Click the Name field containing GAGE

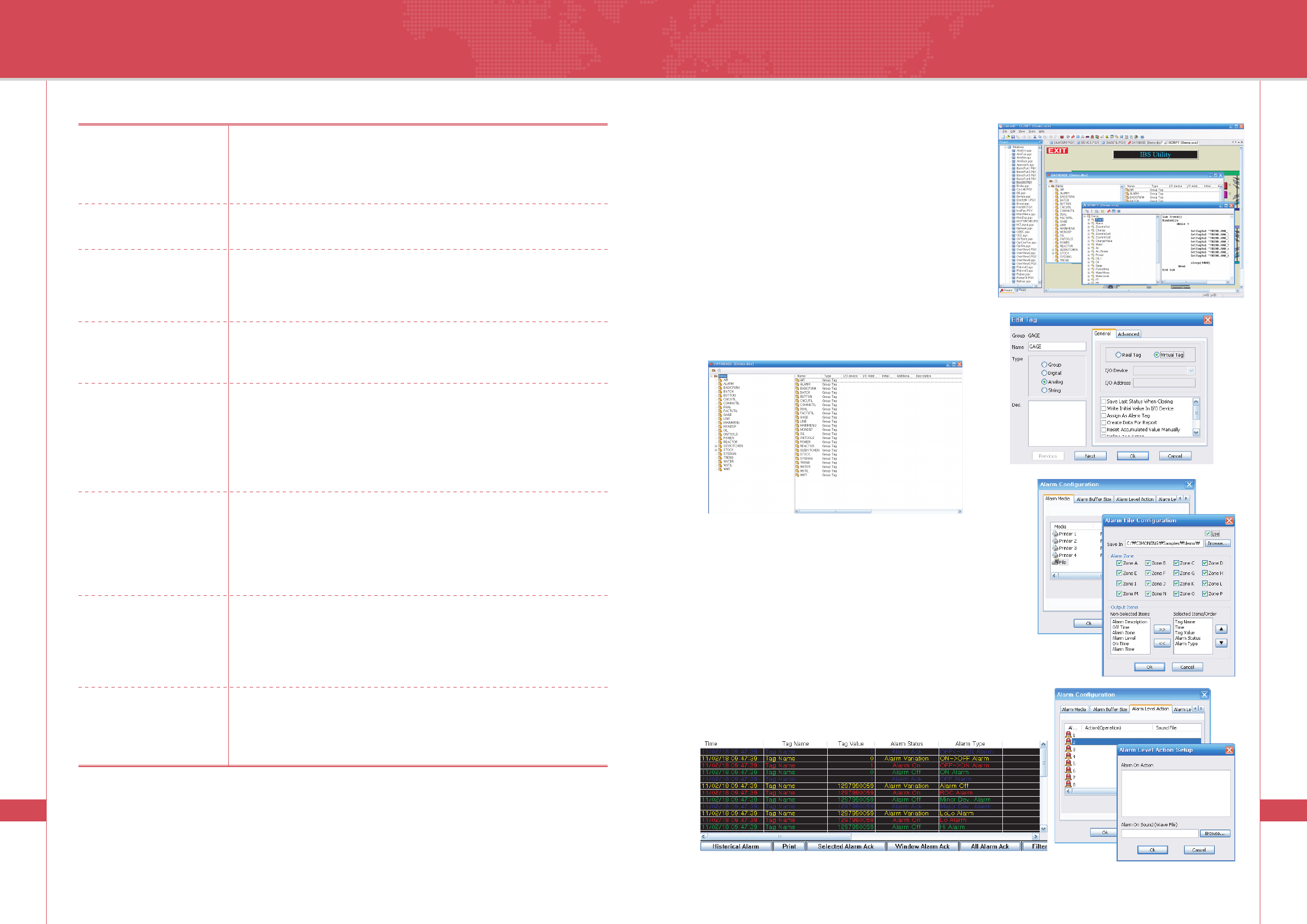(x=1057, y=347)
